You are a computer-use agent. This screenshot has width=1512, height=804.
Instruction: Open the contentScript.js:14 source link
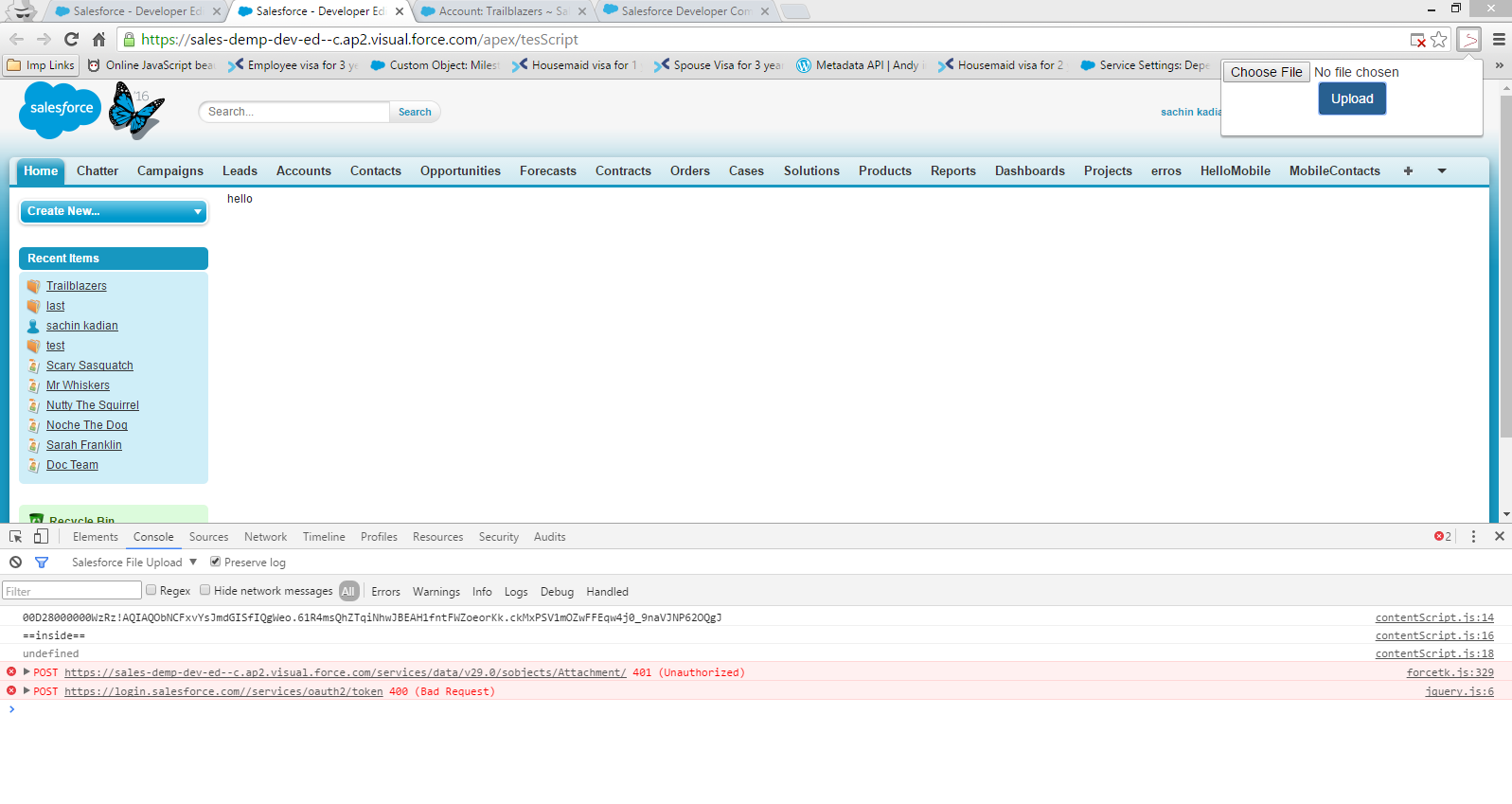[x=1434, y=617]
